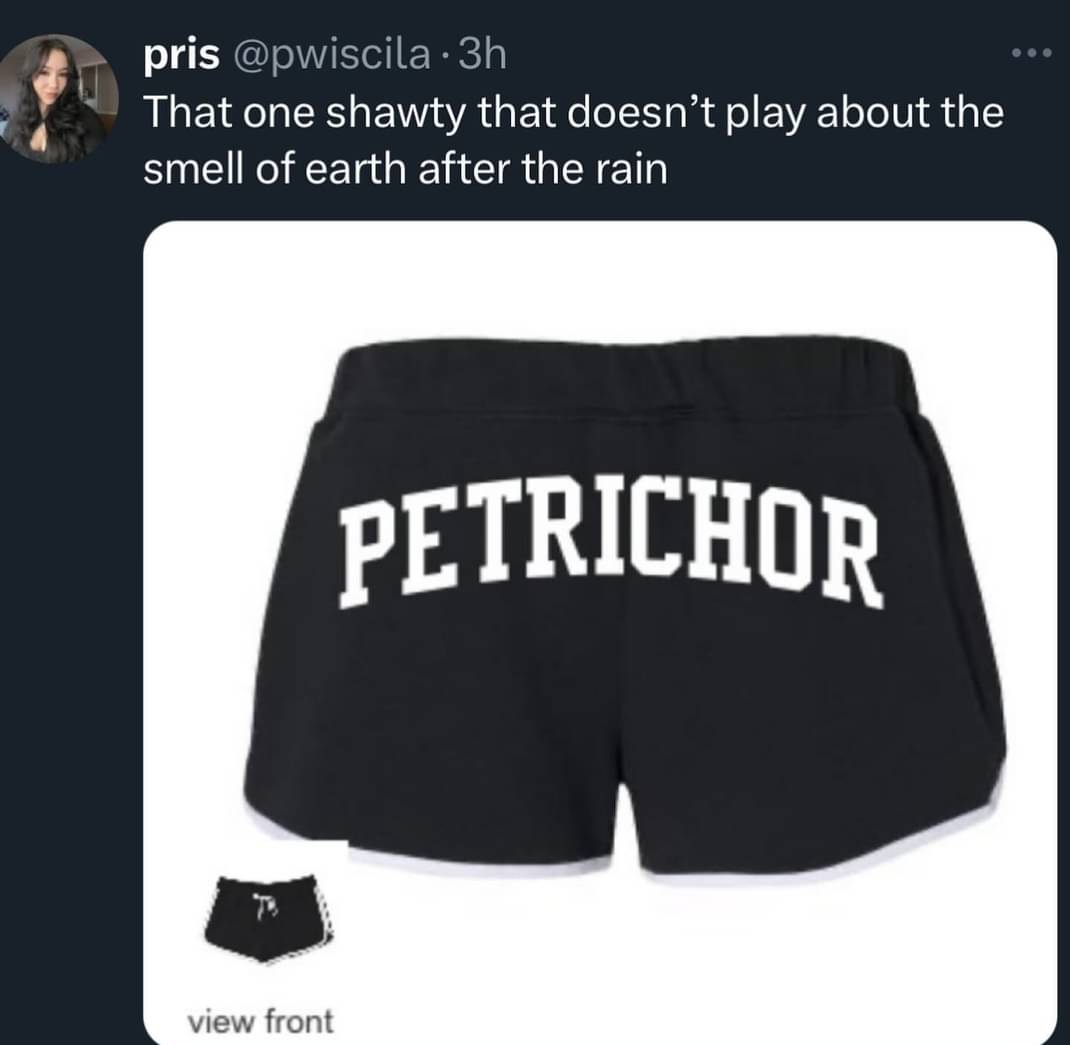Viewport: 1070px width, 1045px height.
Task: Click the first line of tweet text
Action: pos(574,113)
